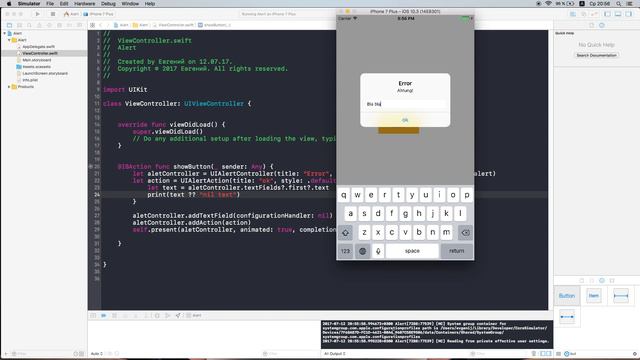Open the Edit menu

(64, 4)
